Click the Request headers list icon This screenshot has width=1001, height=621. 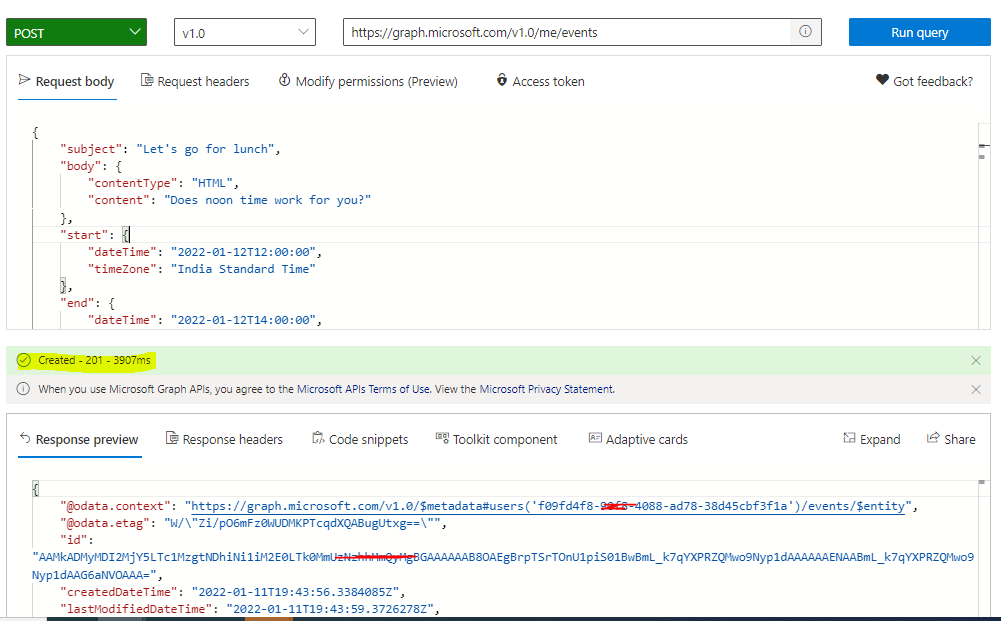tap(146, 81)
